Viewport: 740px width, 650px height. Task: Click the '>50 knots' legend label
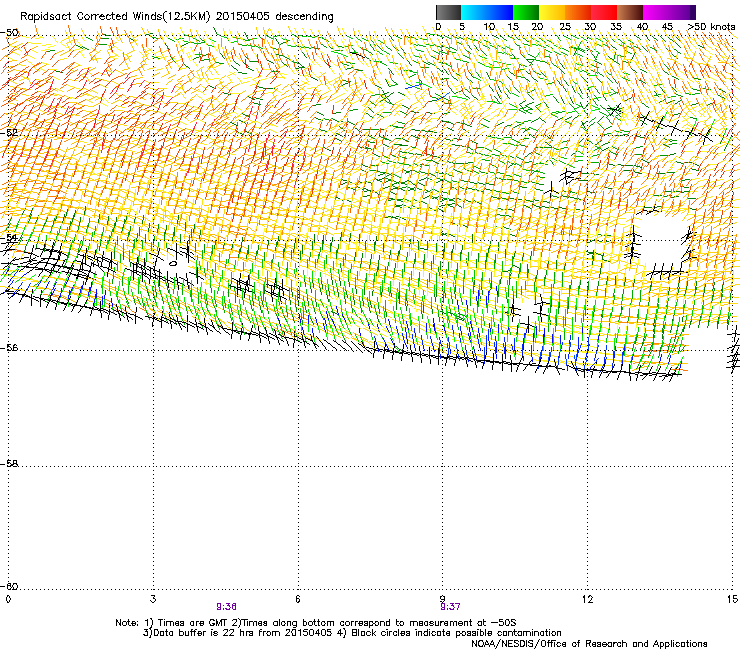point(711,27)
